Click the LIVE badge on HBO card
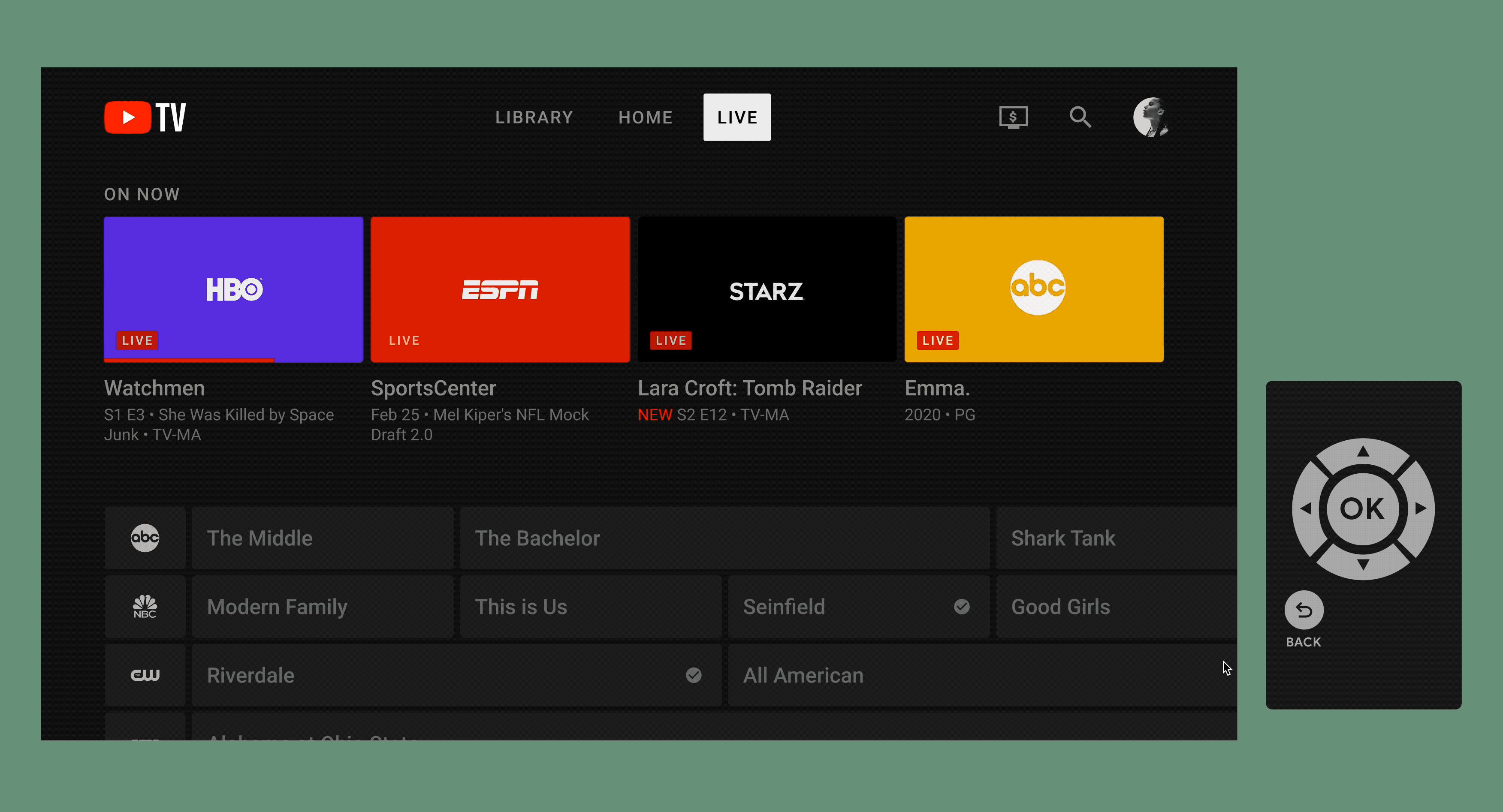The height and width of the screenshot is (812, 1503). coord(137,340)
